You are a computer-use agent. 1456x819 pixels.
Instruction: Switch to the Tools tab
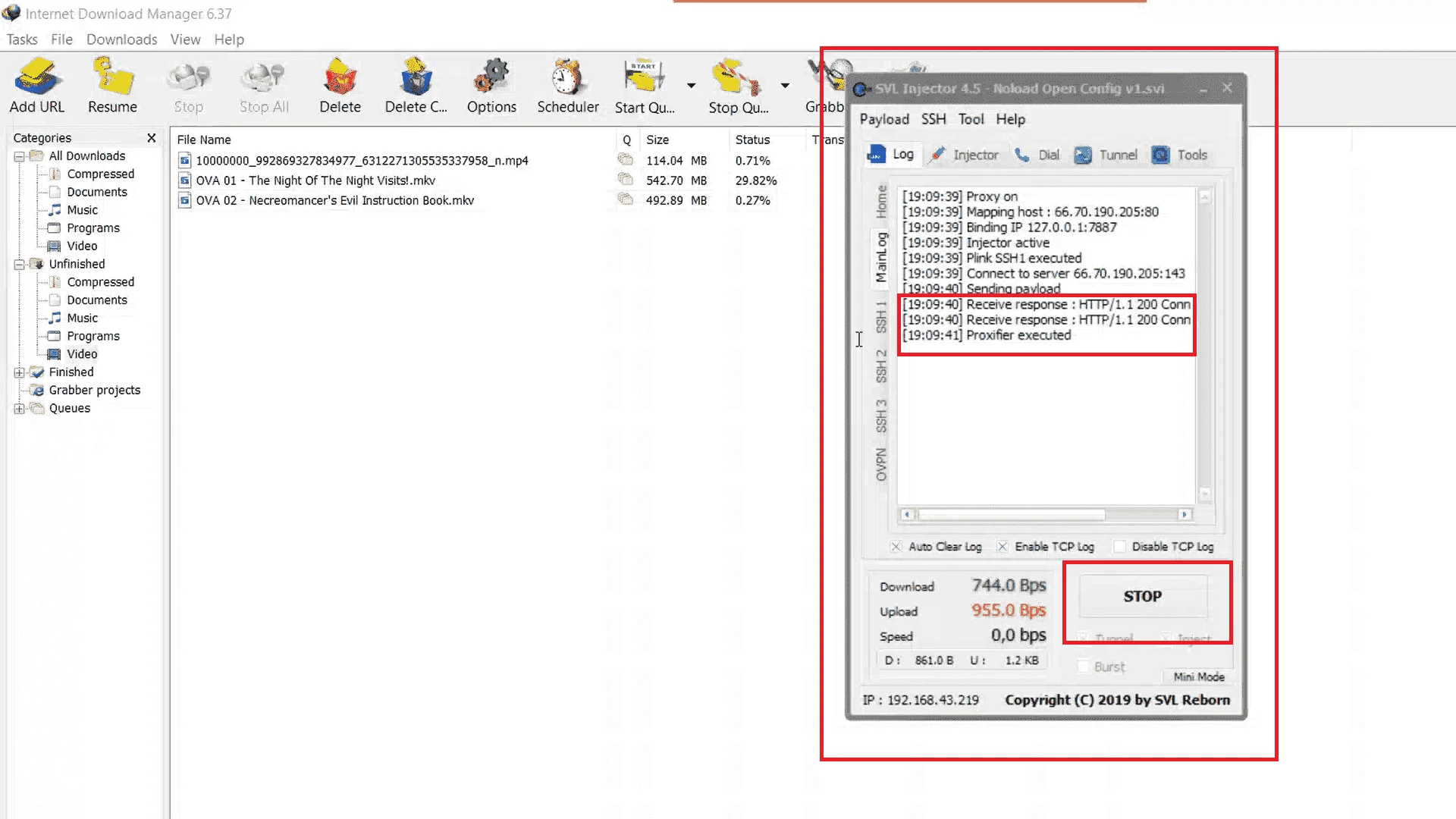click(1179, 155)
